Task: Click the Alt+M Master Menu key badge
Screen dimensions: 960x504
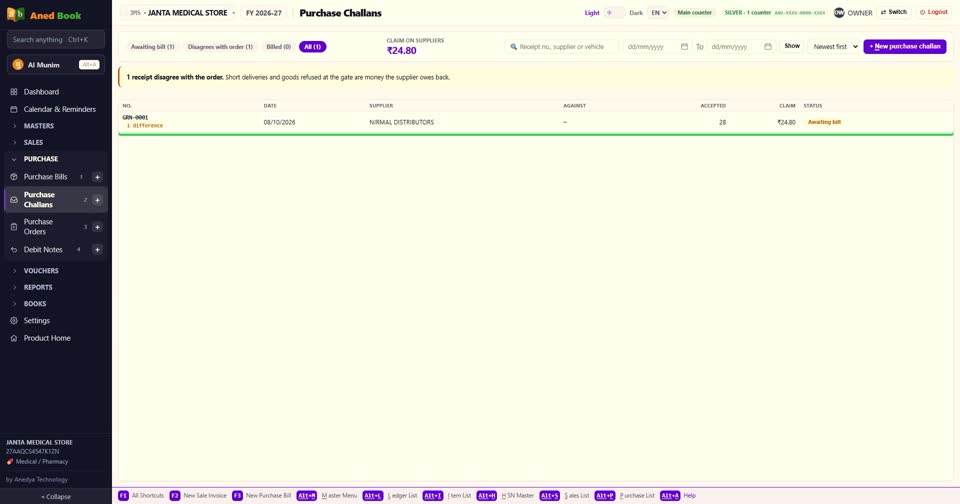Action: [x=307, y=495]
